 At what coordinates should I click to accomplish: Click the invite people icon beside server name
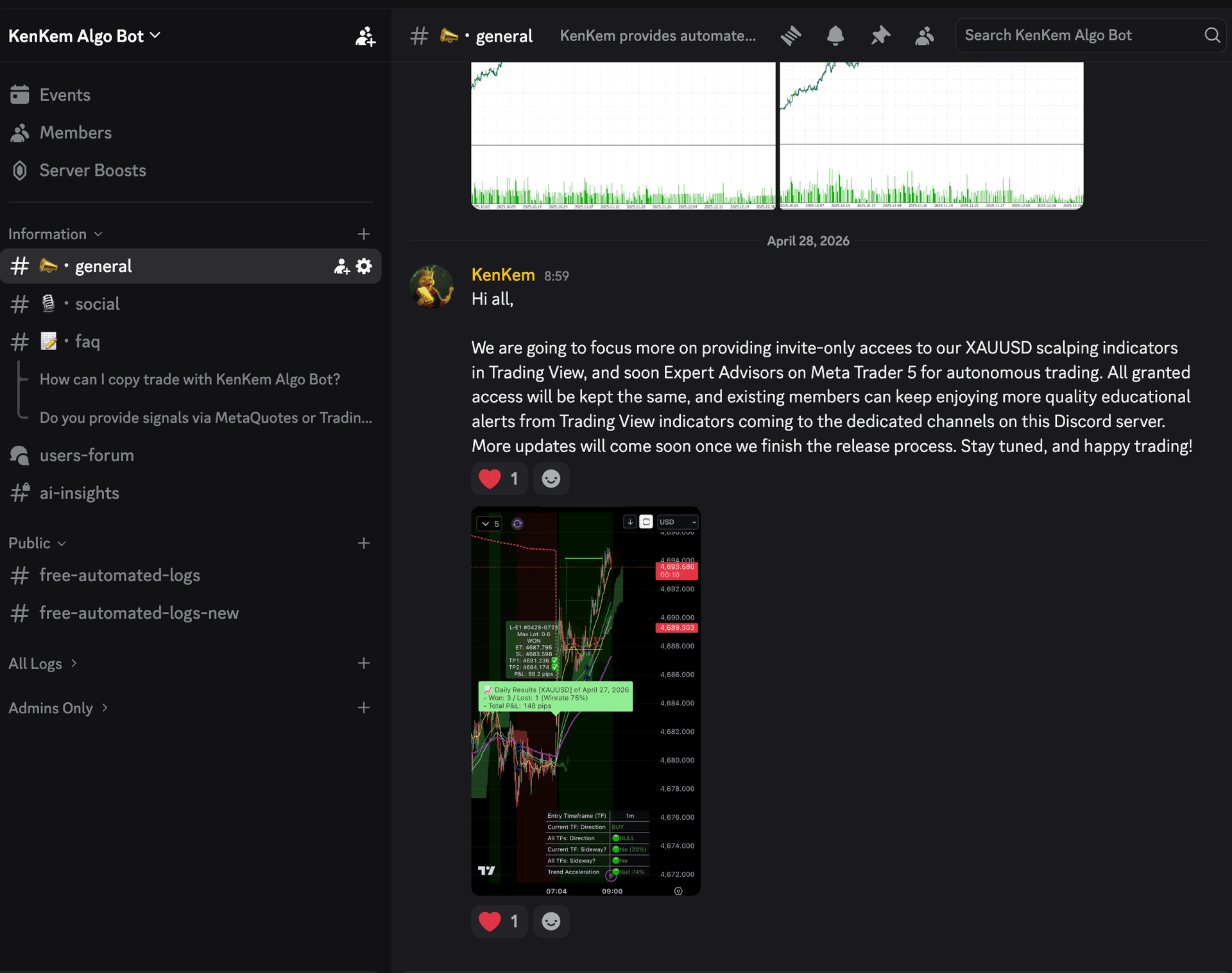365,36
